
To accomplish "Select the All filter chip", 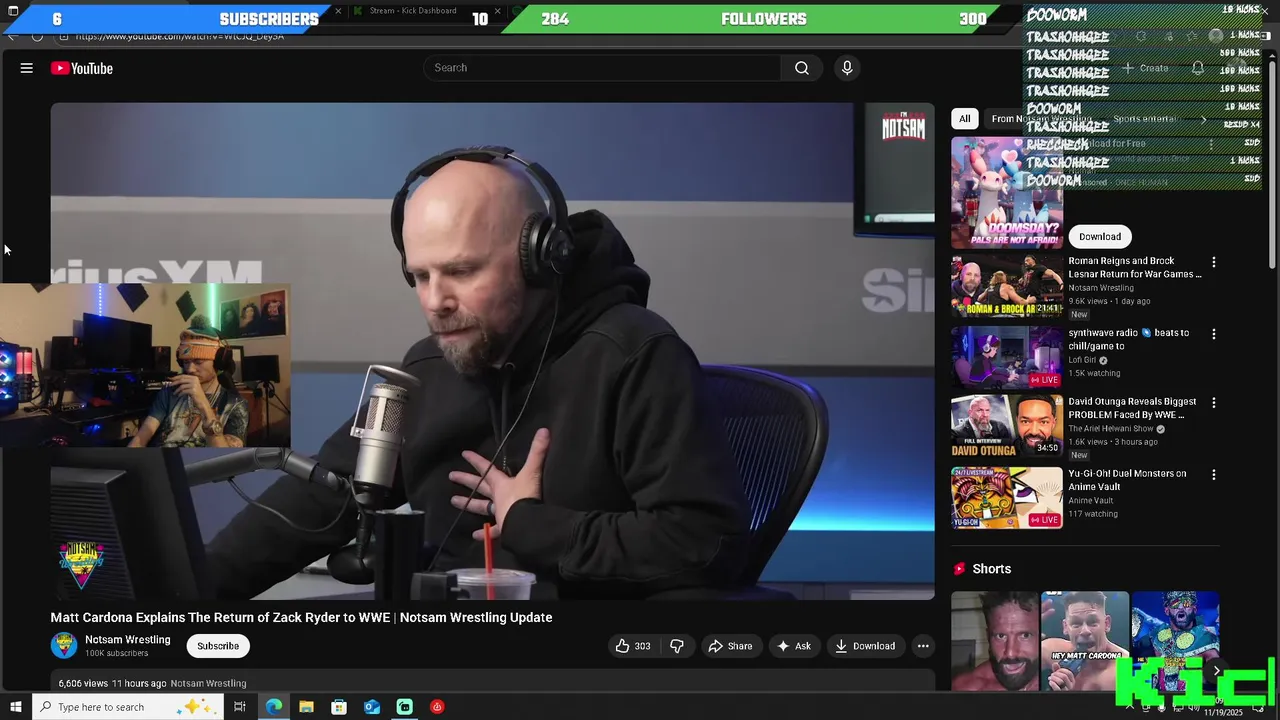I will 964,118.
